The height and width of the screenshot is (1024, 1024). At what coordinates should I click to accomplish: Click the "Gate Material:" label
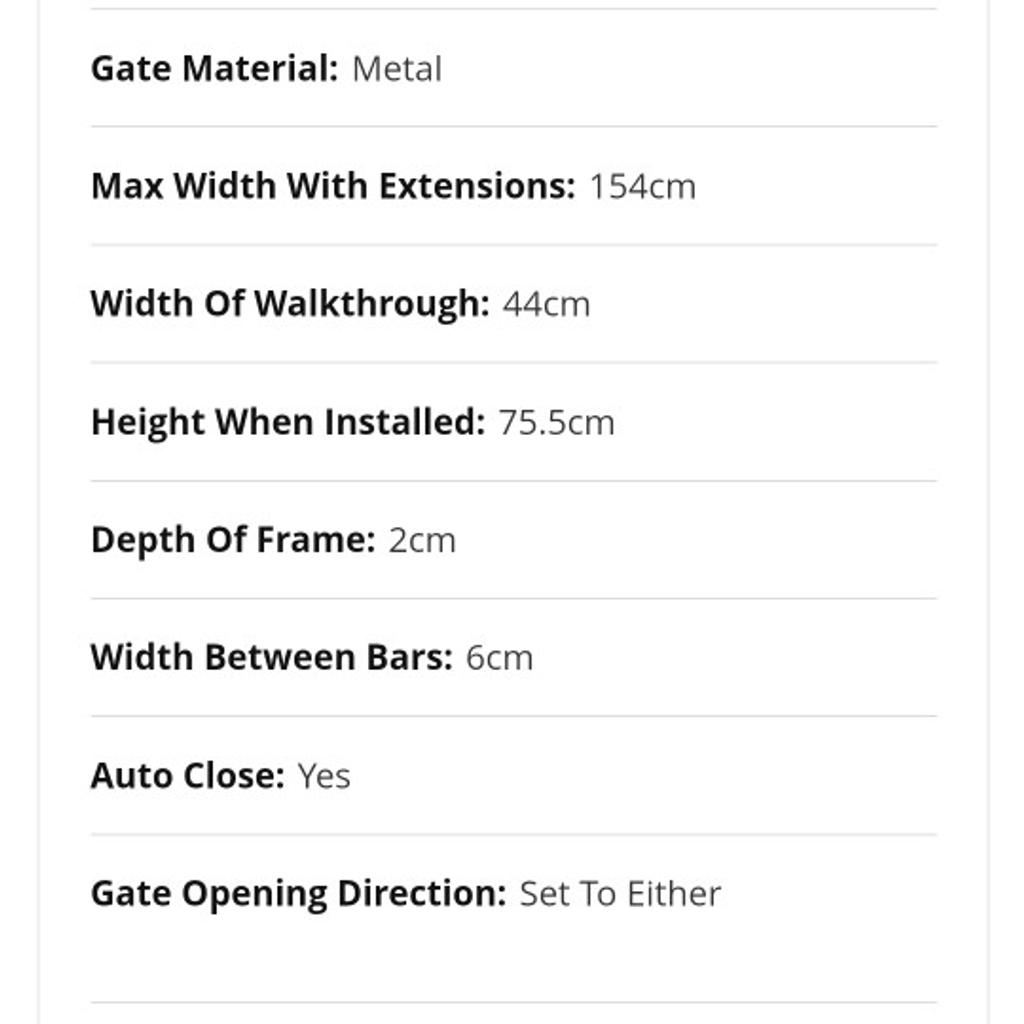click(214, 69)
